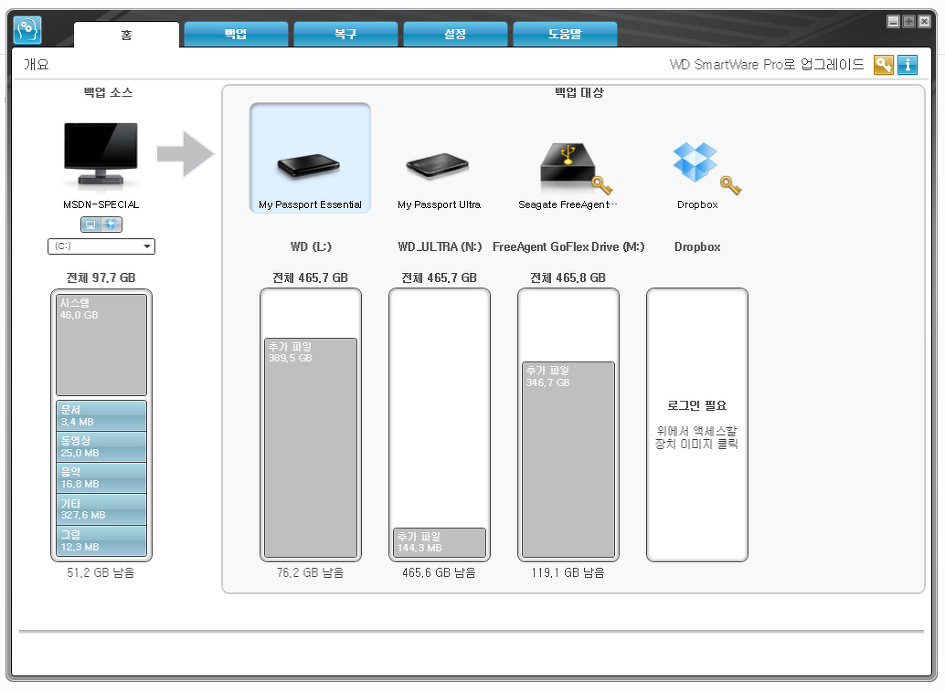Screen dimensions: 945x691
Task: Open the 도움말 tab
Action: (x=565, y=34)
